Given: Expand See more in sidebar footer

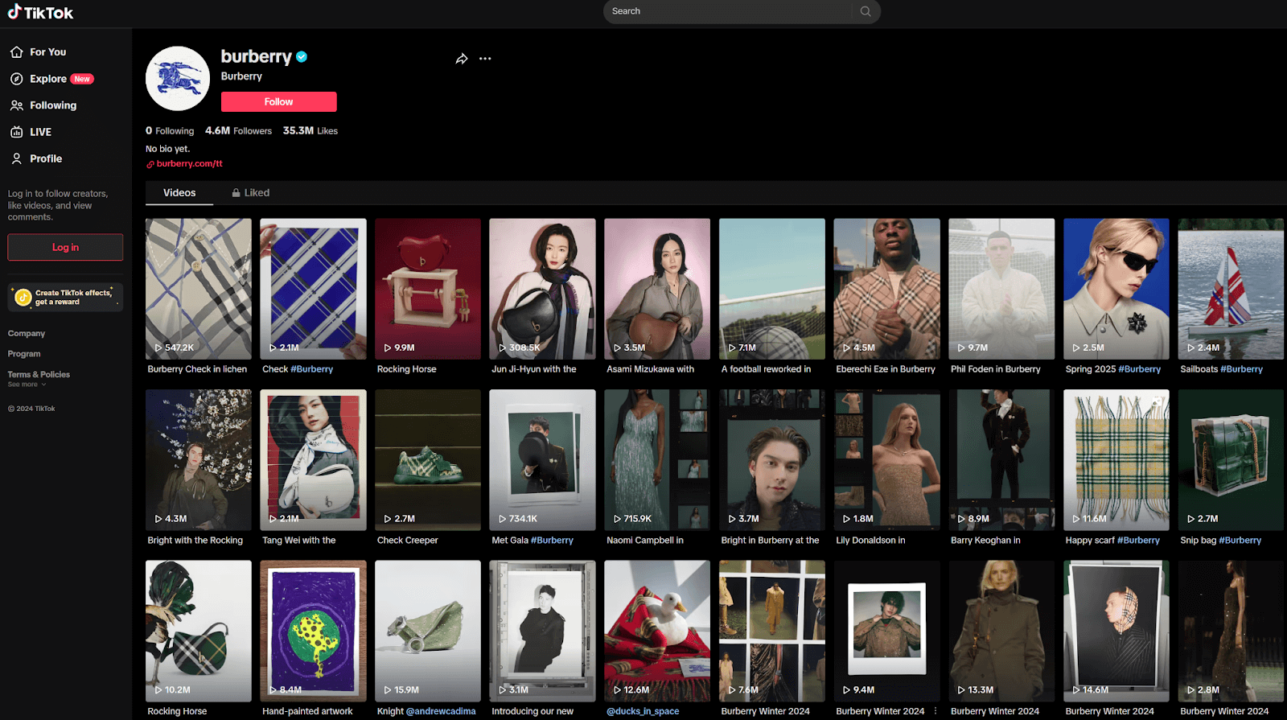Looking at the screenshot, I should click(26, 384).
